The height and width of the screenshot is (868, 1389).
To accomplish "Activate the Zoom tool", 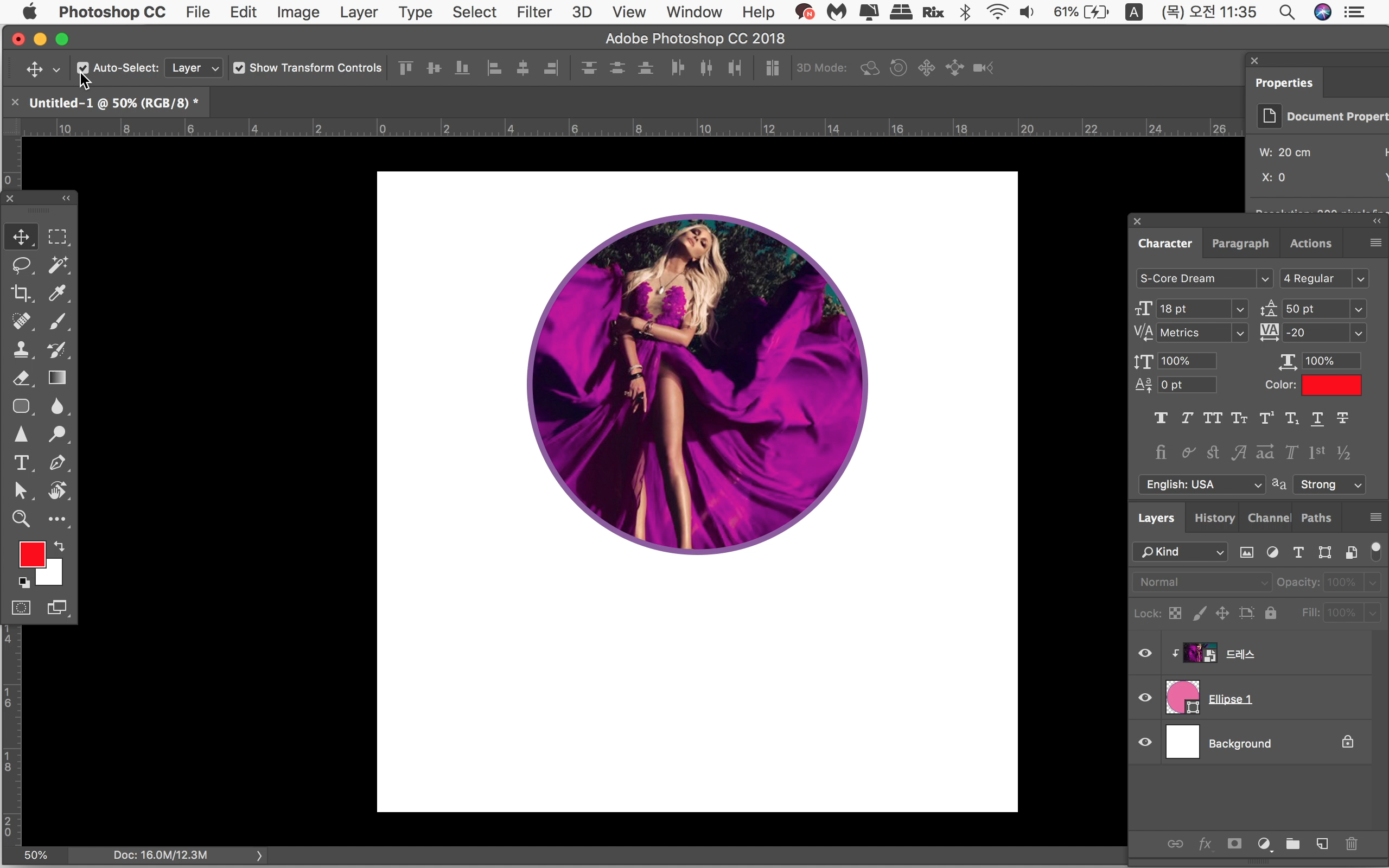I will coord(21,519).
